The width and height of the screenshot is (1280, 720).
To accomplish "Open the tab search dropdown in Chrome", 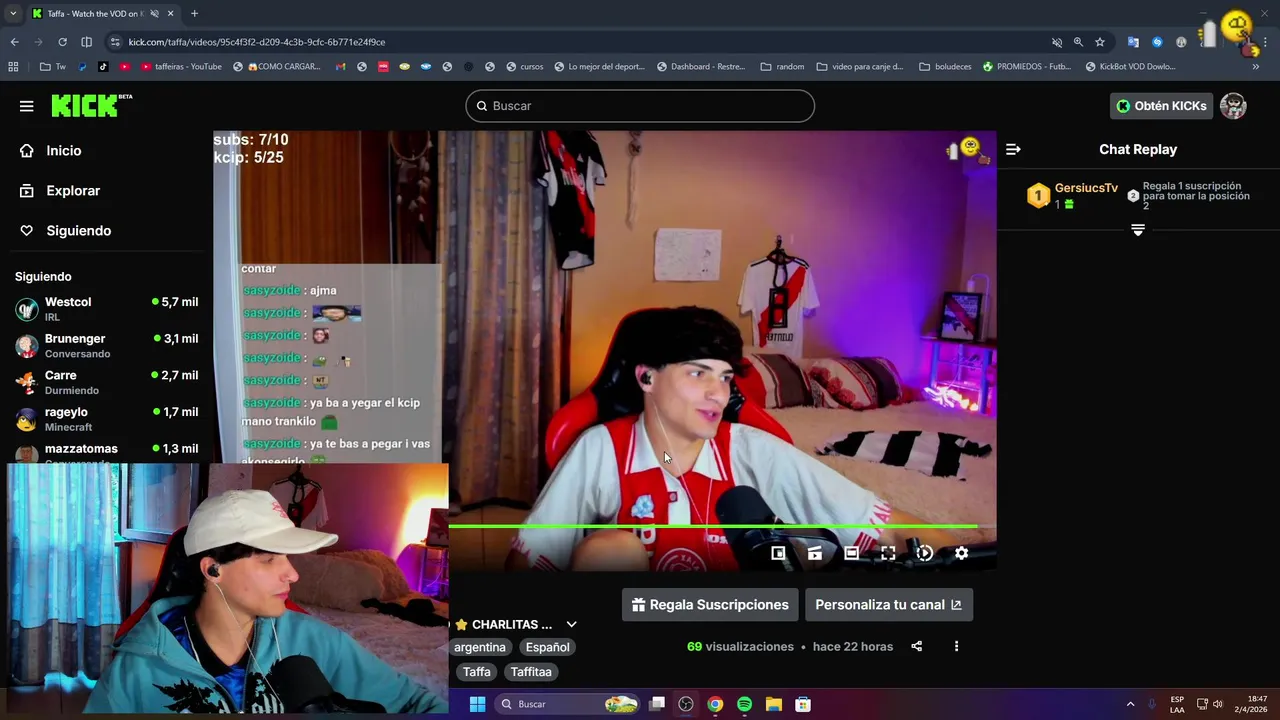I will (13, 14).
